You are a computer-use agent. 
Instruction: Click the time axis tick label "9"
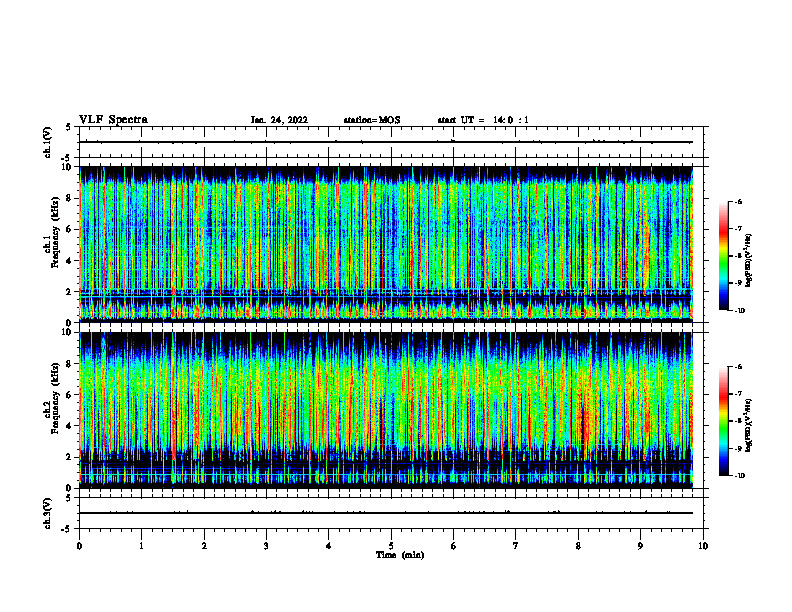tap(640, 546)
